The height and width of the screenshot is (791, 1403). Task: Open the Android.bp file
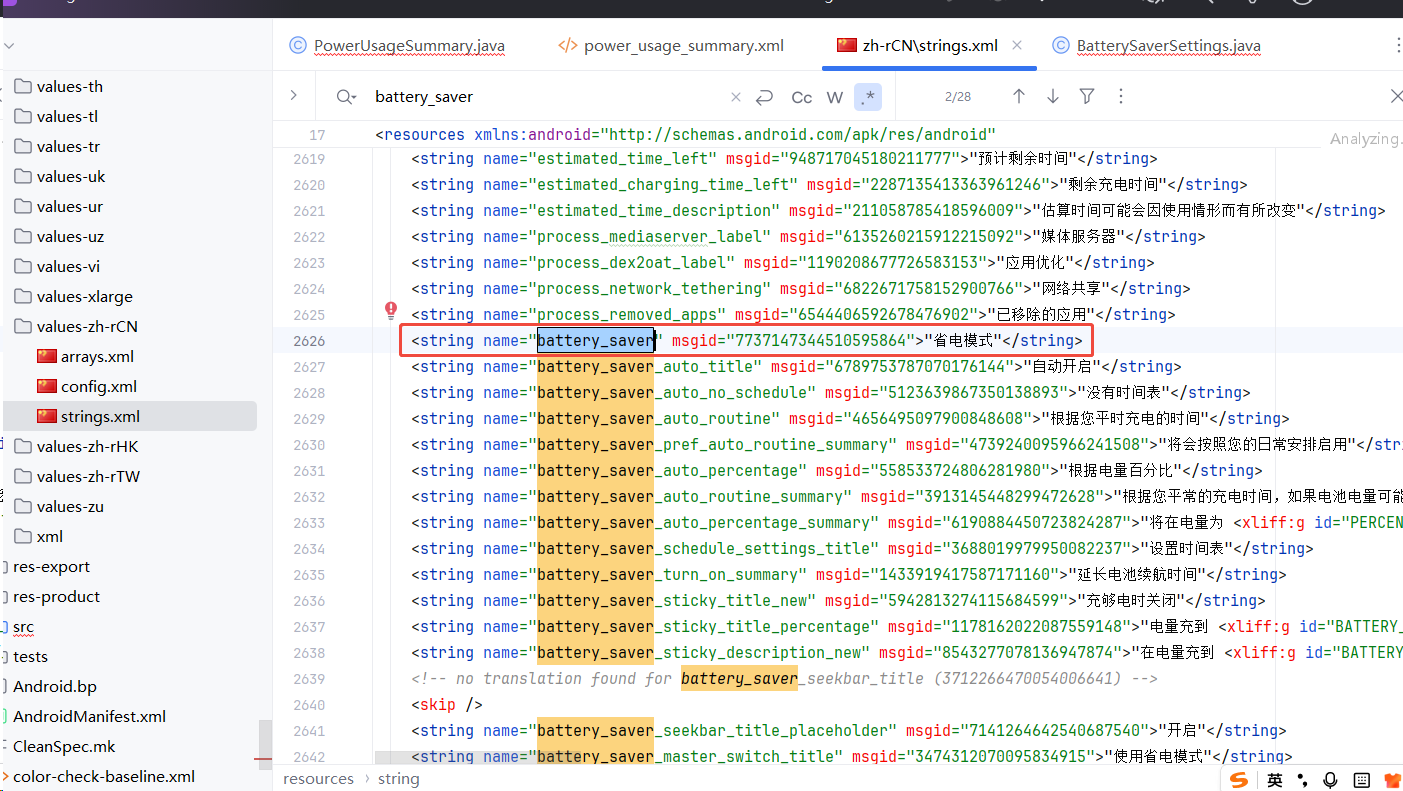(x=54, y=687)
